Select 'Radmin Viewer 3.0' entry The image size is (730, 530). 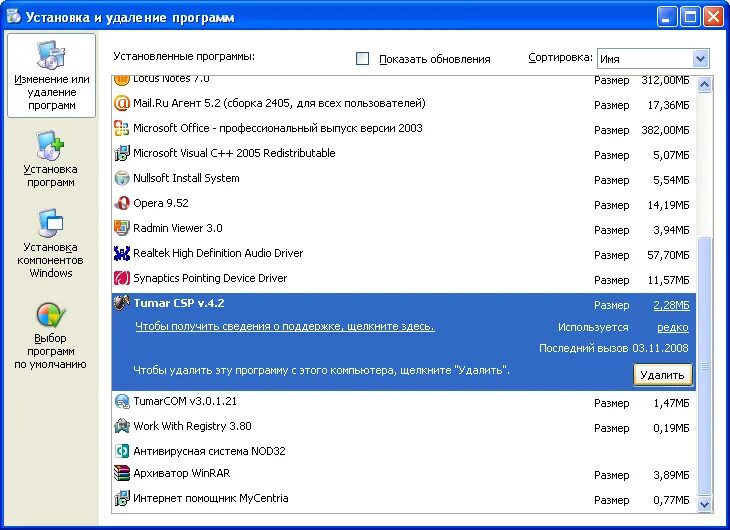click(x=404, y=229)
